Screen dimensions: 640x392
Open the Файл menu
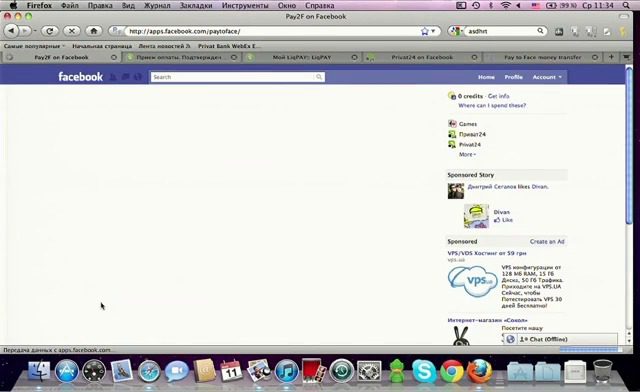tap(70, 6)
